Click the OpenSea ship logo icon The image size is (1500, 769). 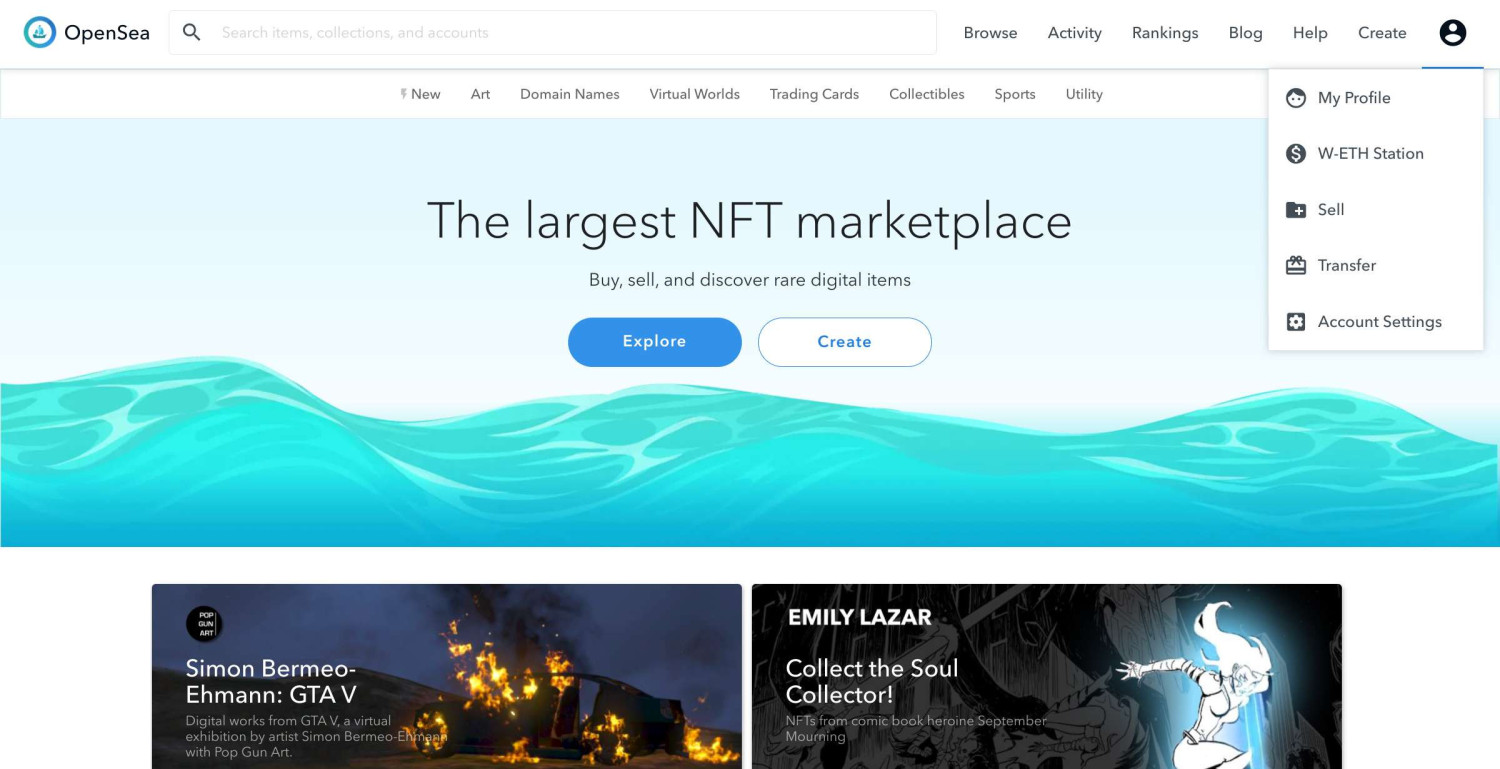pyautogui.click(x=40, y=33)
